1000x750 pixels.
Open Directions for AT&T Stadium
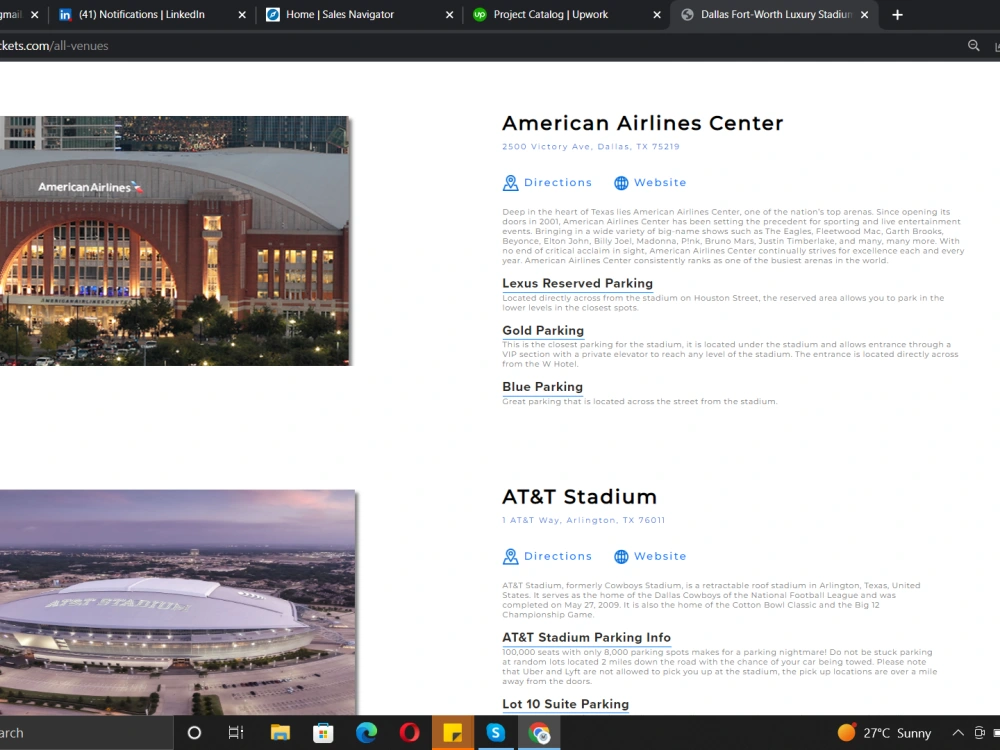click(x=557, y=556)
